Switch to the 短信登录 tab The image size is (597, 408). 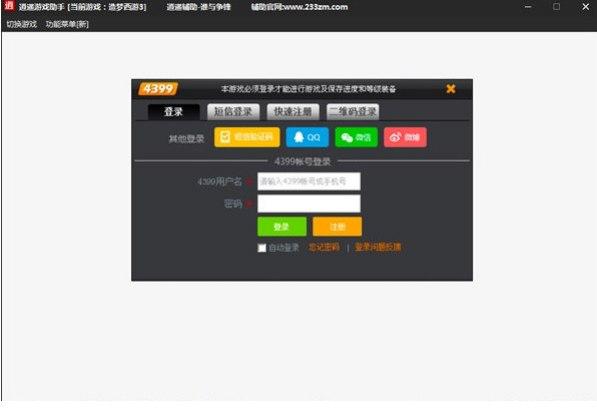pos(233,112)
